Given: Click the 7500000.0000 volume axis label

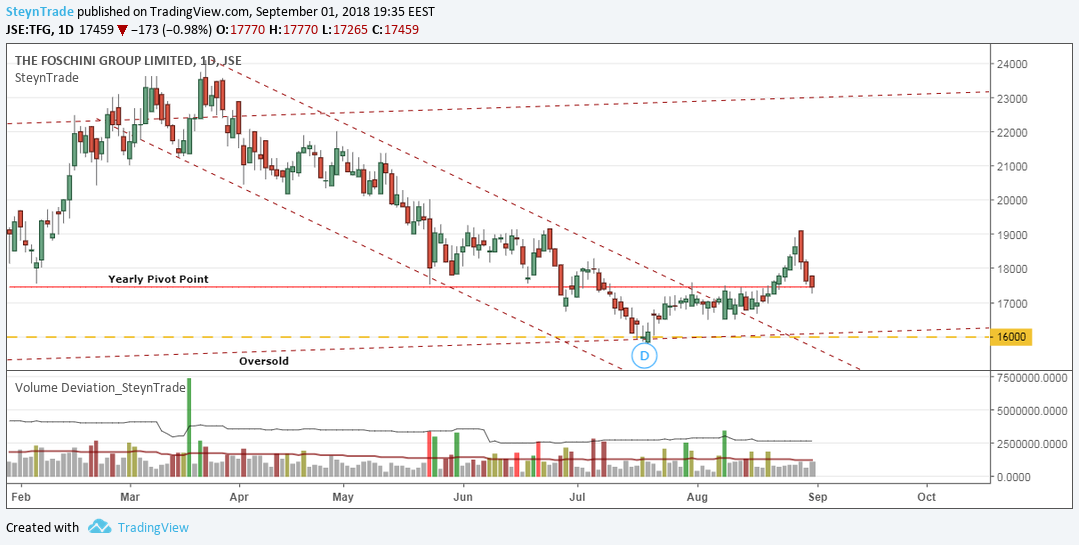Looking at the screenshot, I should (1032, 378).
